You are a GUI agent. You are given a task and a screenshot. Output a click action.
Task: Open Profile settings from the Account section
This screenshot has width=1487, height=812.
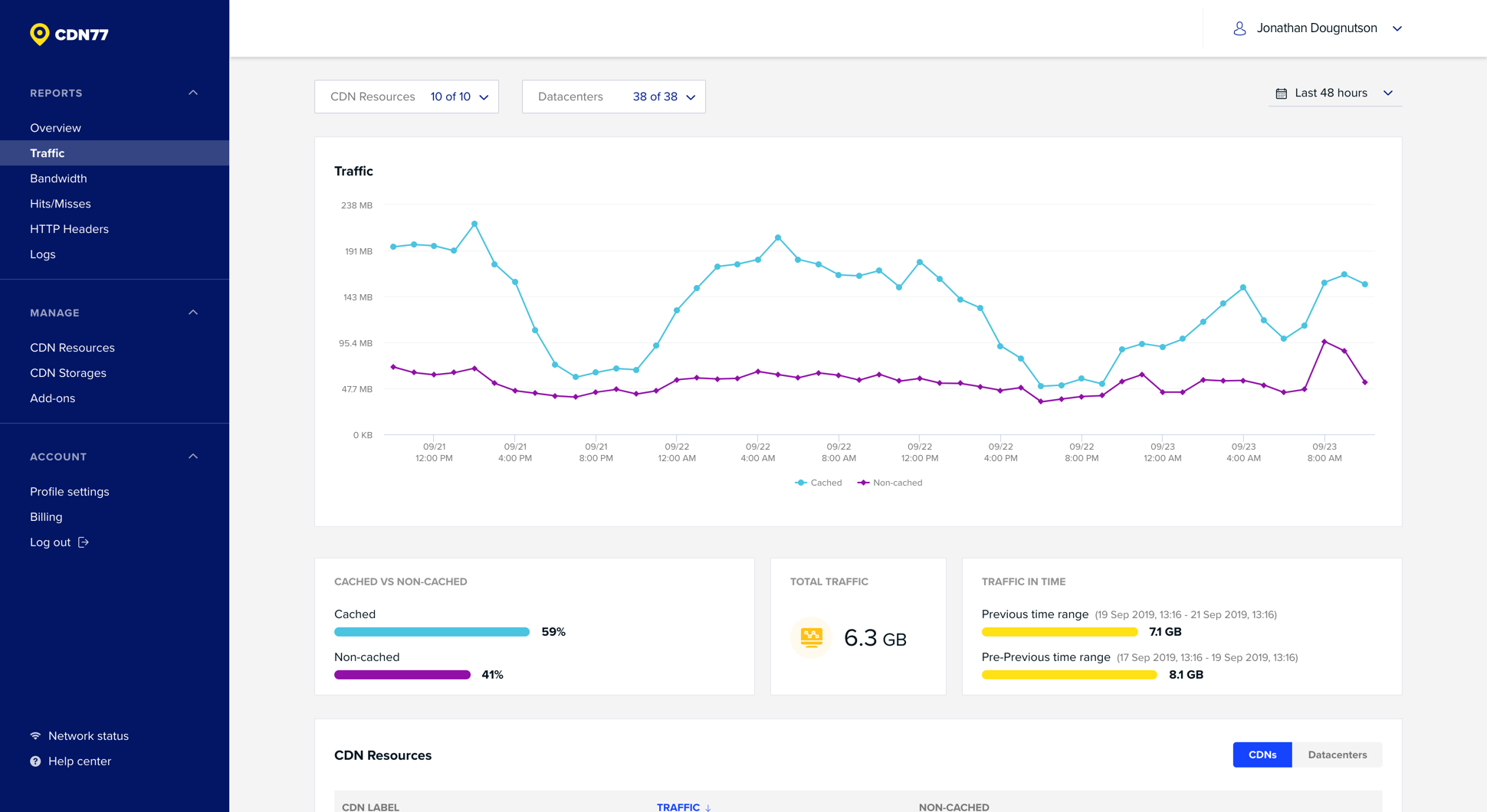click(70, 491)
